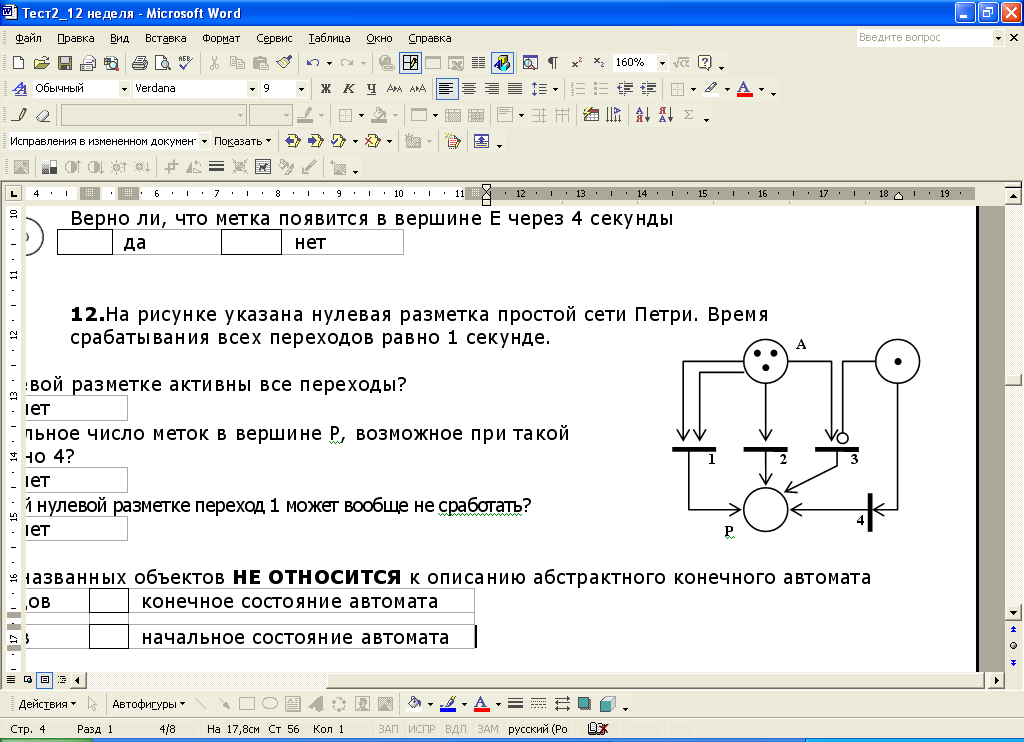Open the Справка menu

tap(430, 39)
